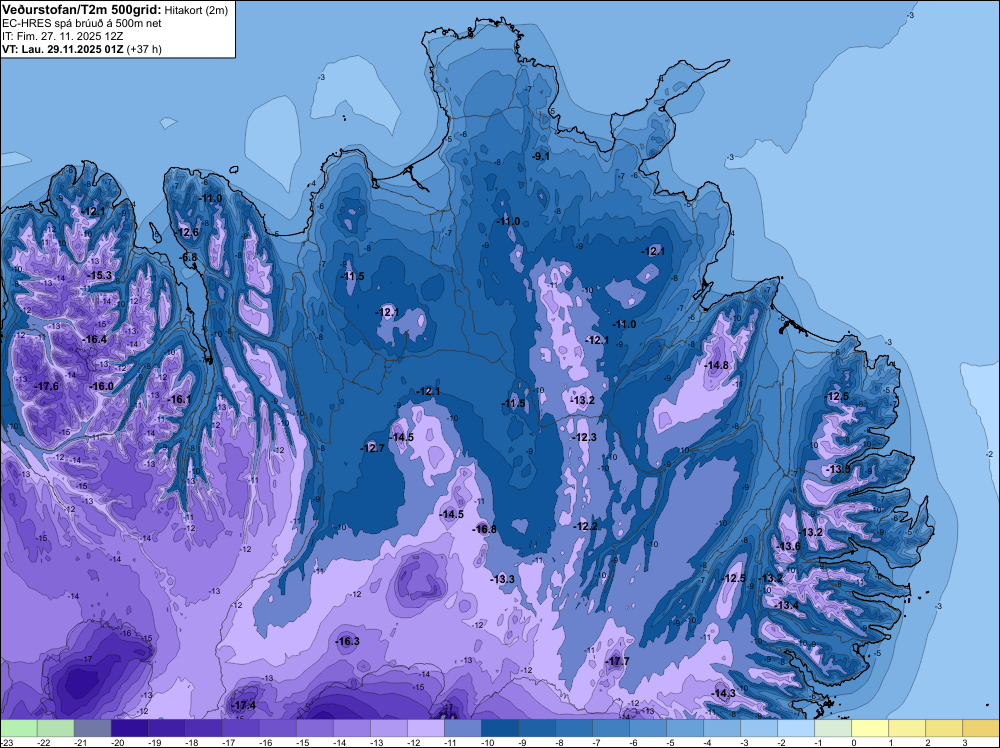Pick the -14.3 temperature label

click(x=723, y=693)
